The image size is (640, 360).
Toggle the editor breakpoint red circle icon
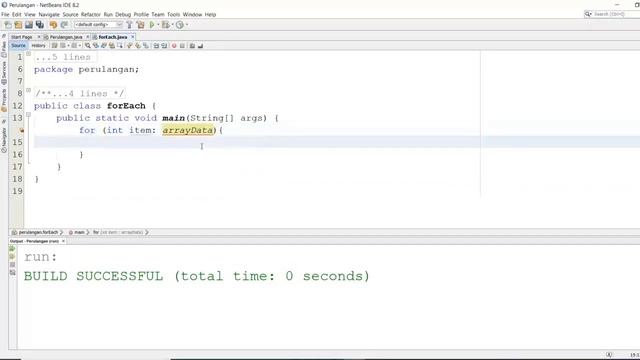[174, 46]
